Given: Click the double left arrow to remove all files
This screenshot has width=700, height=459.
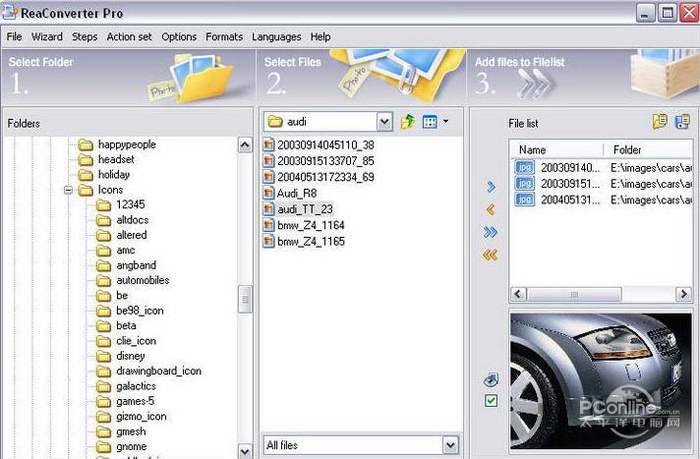Looking at the screenshot, I should pyautogui.click(x=490, y=255).
